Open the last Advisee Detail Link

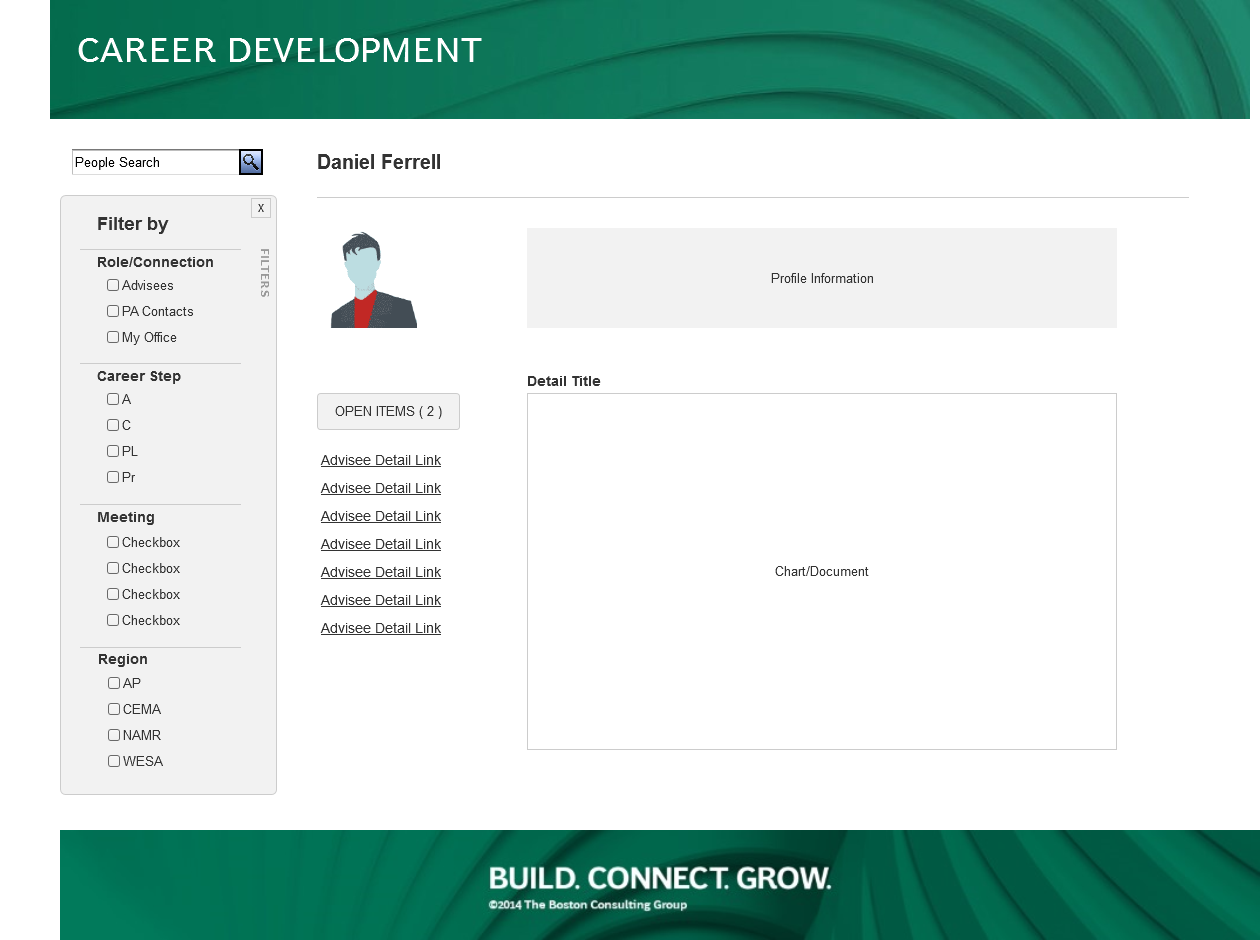click(x=381, y=628)
